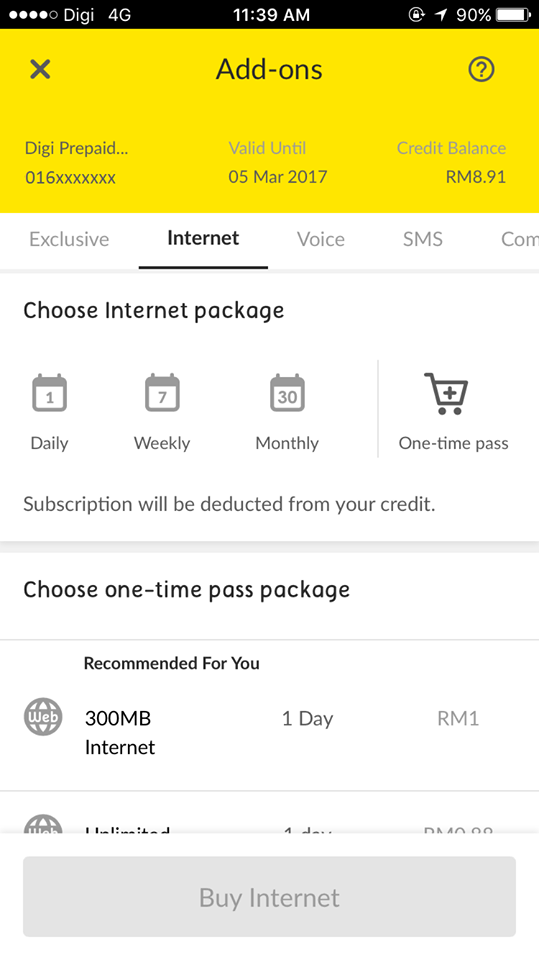Tap the RM1 price of 300MB package
539x960 pixels.
coord(458,718)
